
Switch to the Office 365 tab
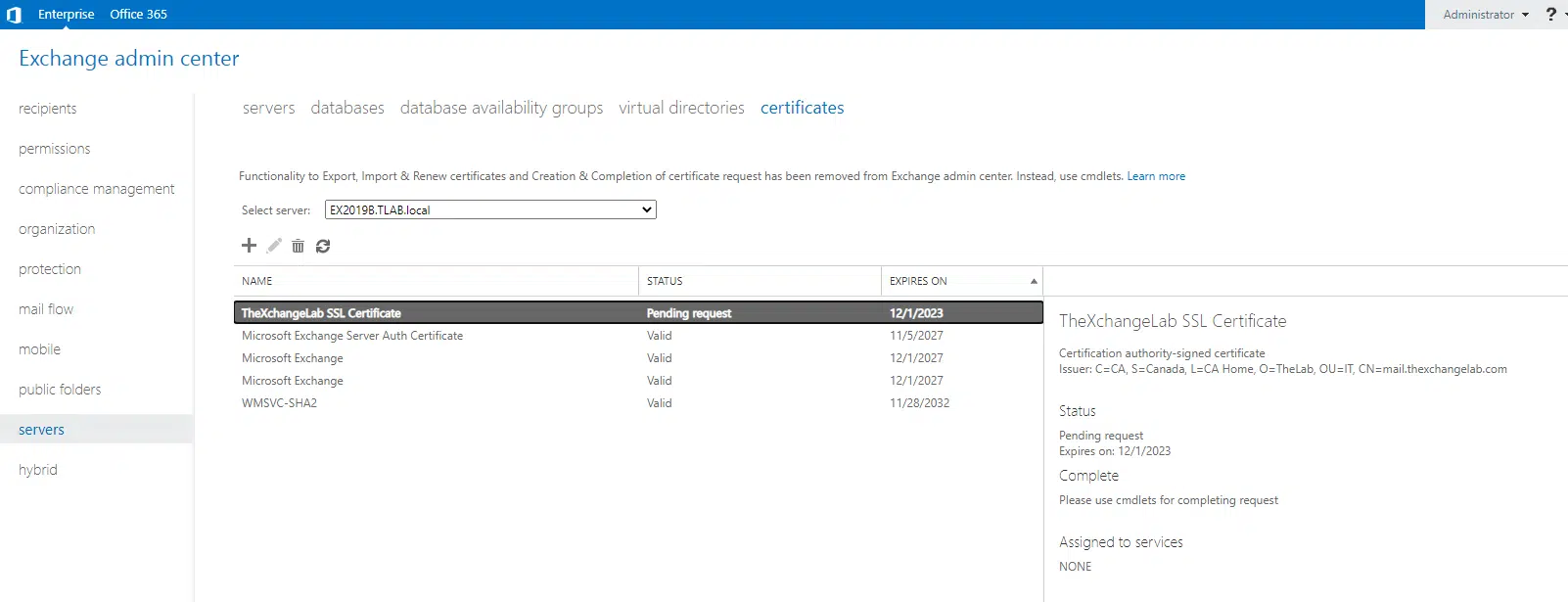point(138,15)
